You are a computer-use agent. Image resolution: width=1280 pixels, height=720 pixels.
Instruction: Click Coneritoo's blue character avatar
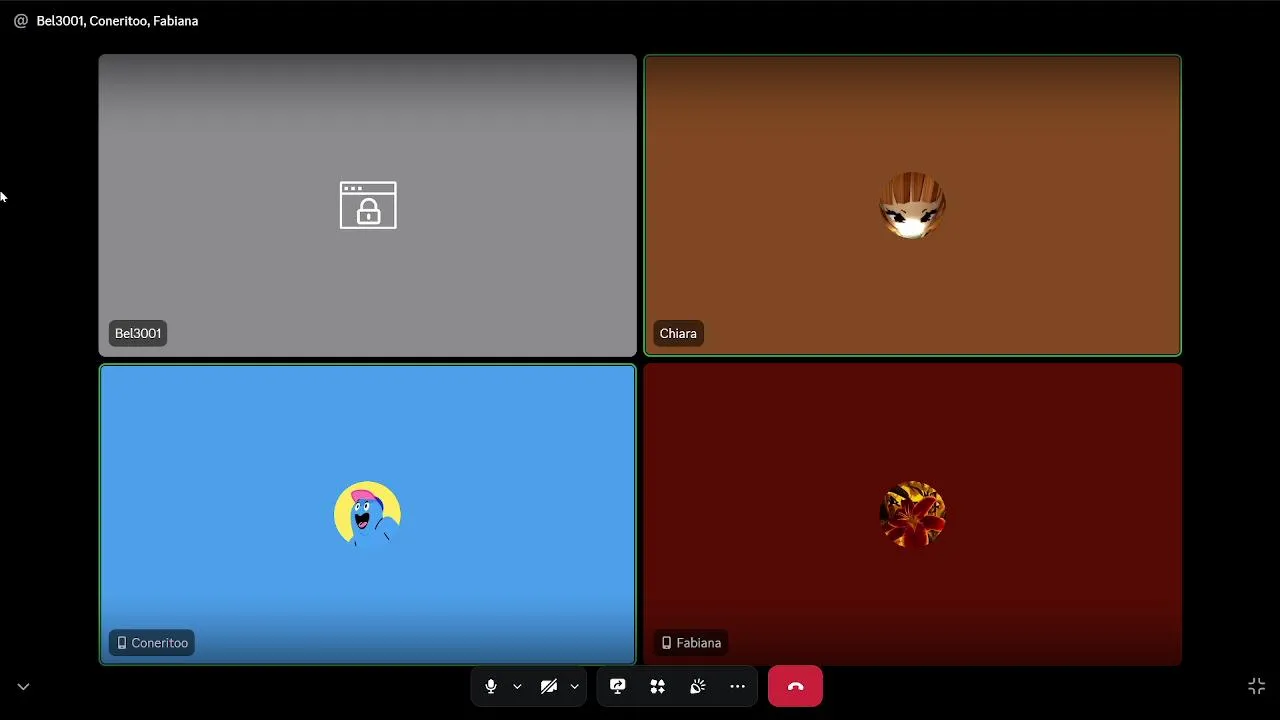pyautogui.click(x=367, y=514)
